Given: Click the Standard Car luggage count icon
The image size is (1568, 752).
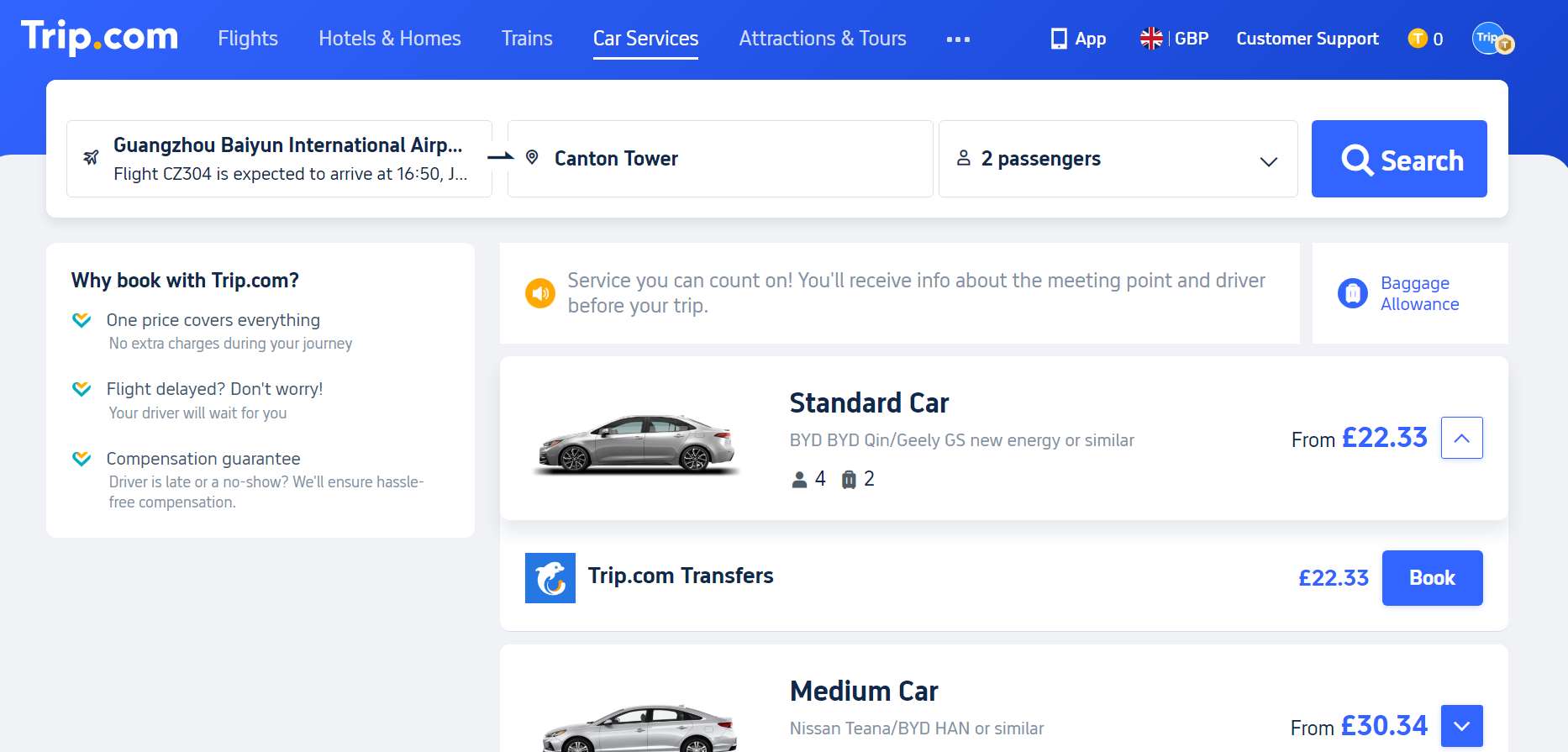Looking at the screenshot, I should click(x=849, y=479).
